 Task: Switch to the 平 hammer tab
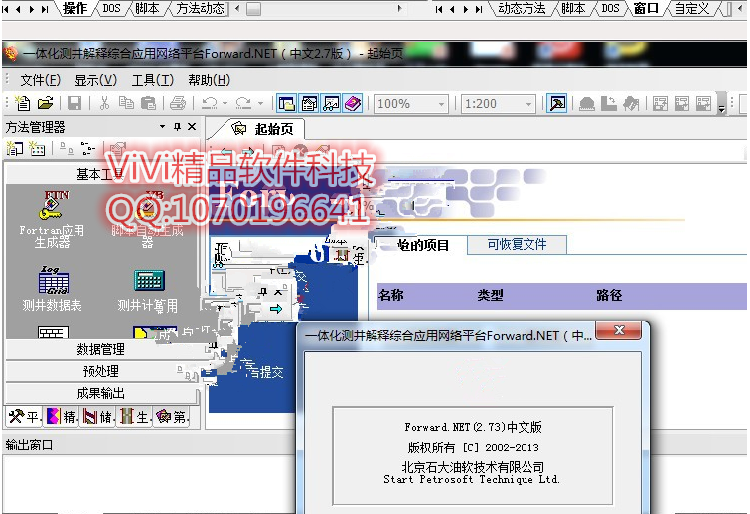coord(23,416)
